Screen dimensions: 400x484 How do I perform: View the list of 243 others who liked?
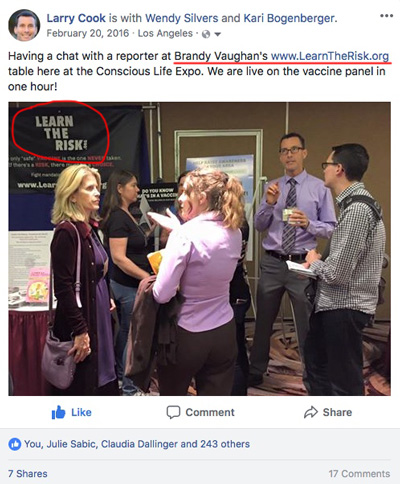pyautogui.click(x=225, y=444)
